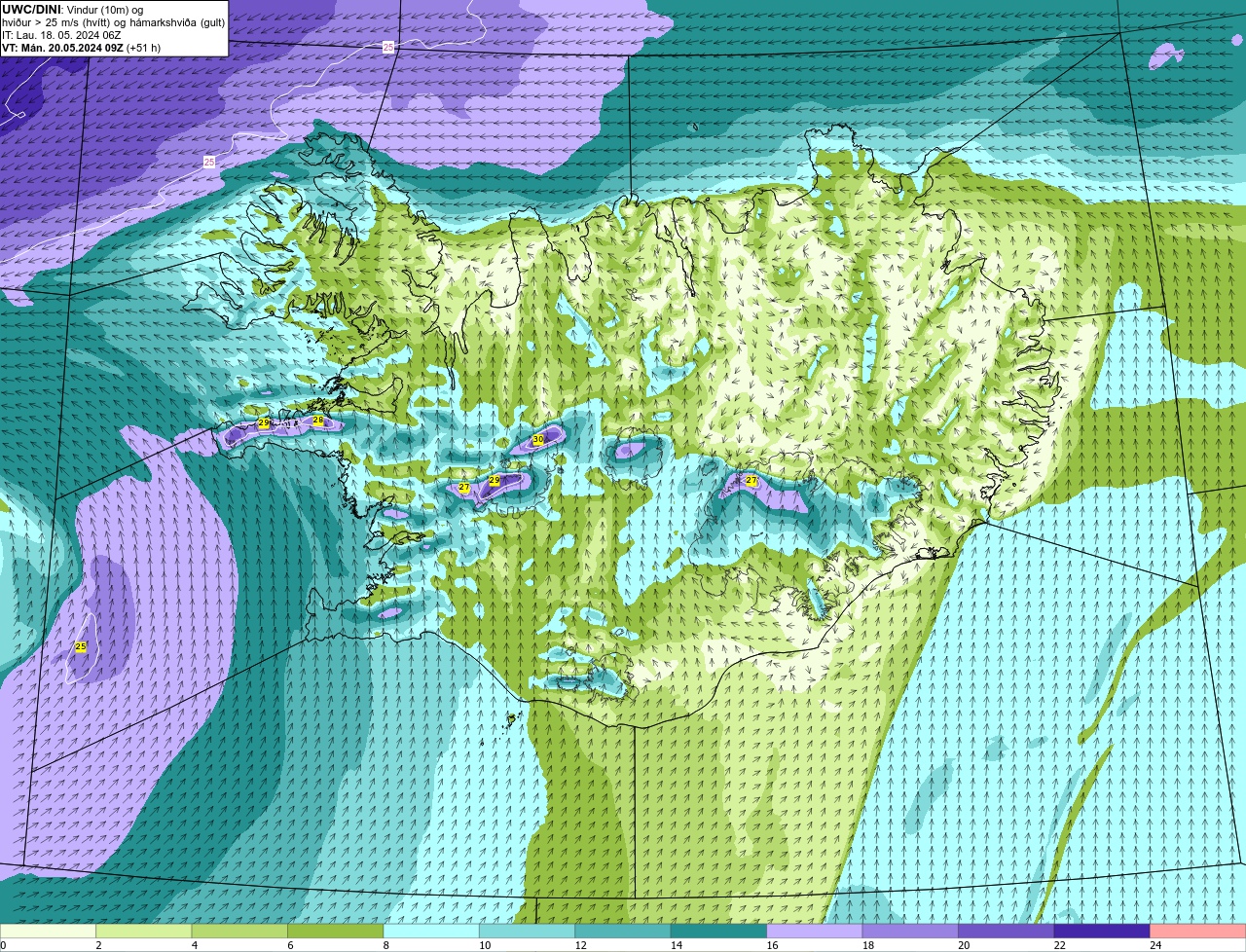Pick the light purple 16–18 legend swatch
Screen dimensions: 1246x952
pyautogui.click(x=815, y=932)
